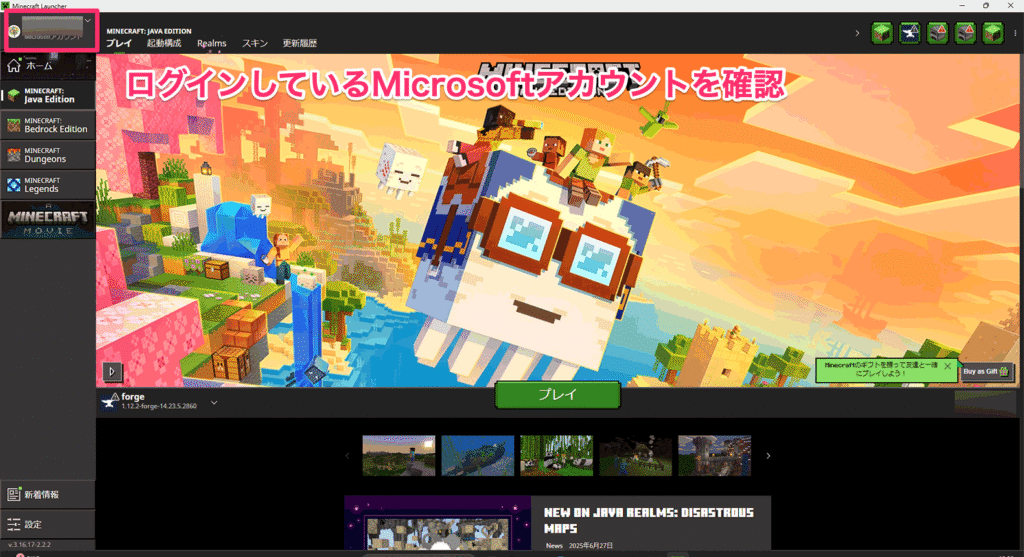Open 新着情報 news section
1024x557 pixels.
point(48,494)
